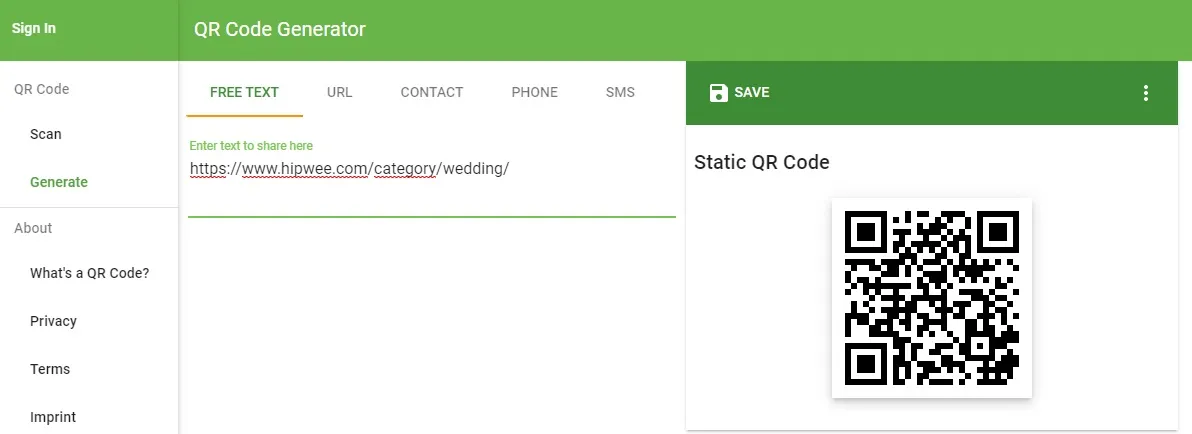This screenshot has height=434, width=1192.
Task: Open the What's a QR Code? page
Action: (x=89, y=273)
